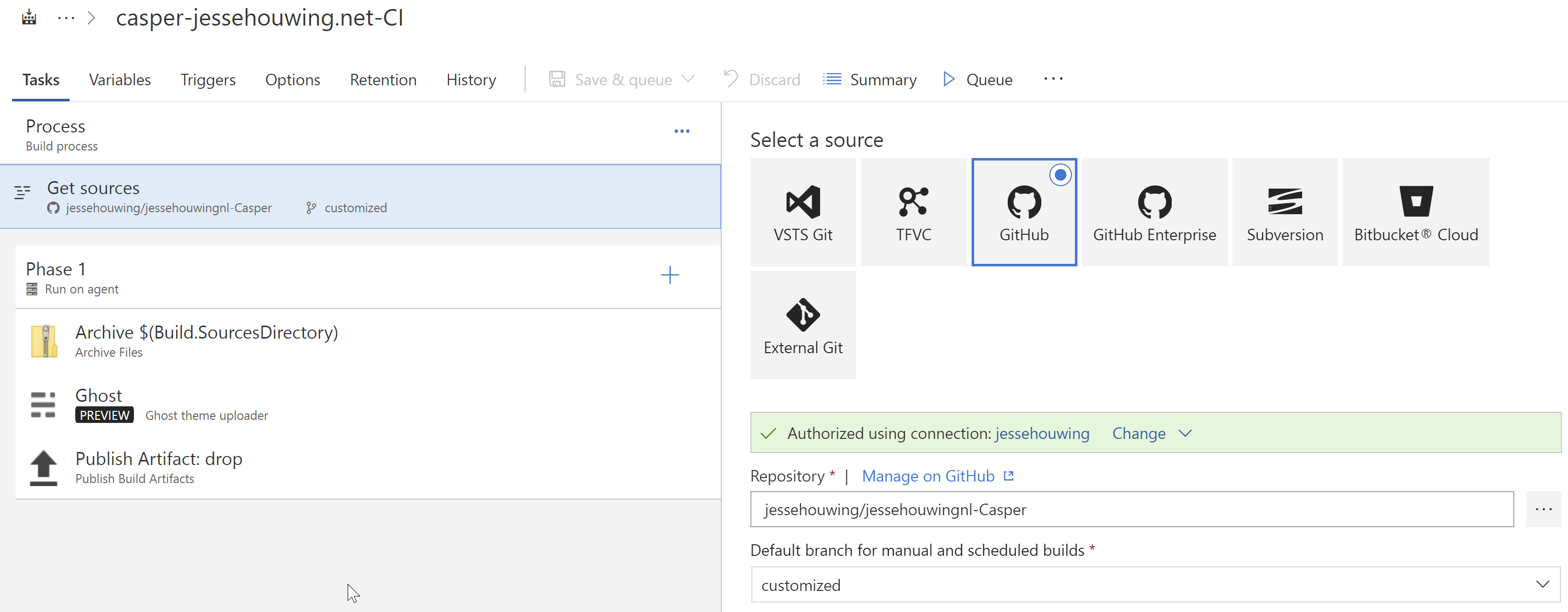Open the Triggers tab
The image size is (1568, 612).
click(208, 80)
